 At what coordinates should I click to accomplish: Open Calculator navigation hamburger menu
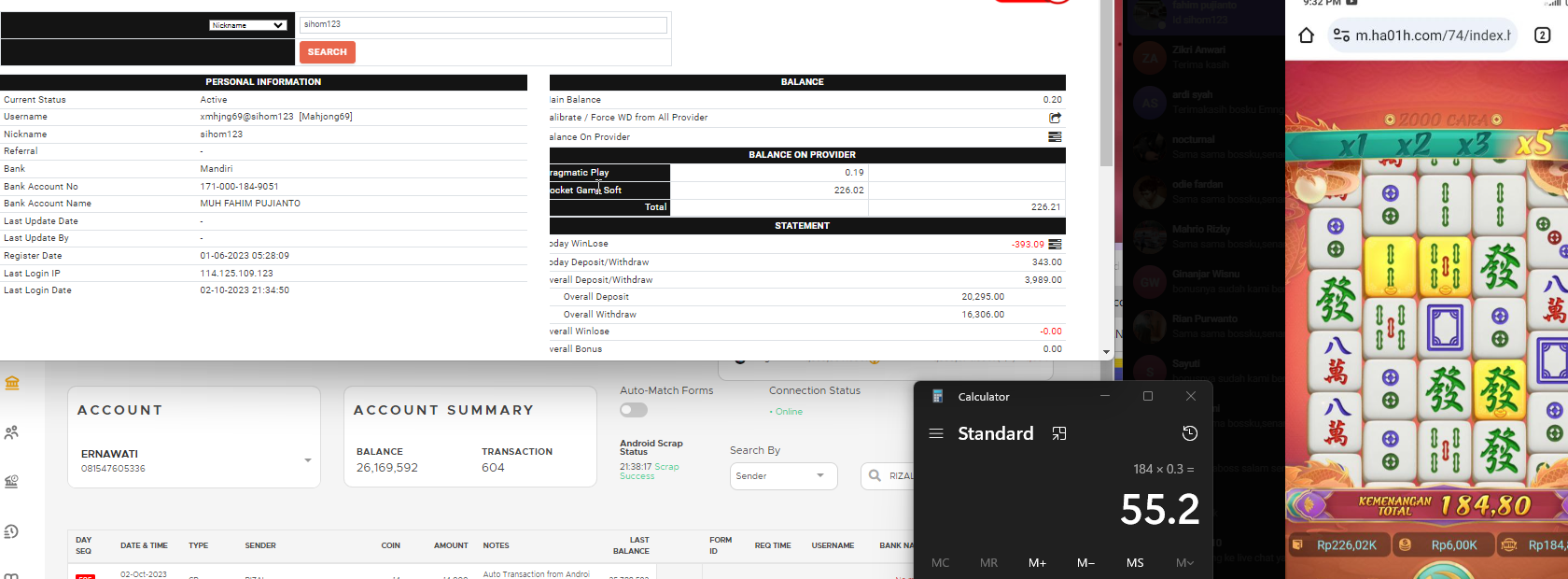(936, 433)
